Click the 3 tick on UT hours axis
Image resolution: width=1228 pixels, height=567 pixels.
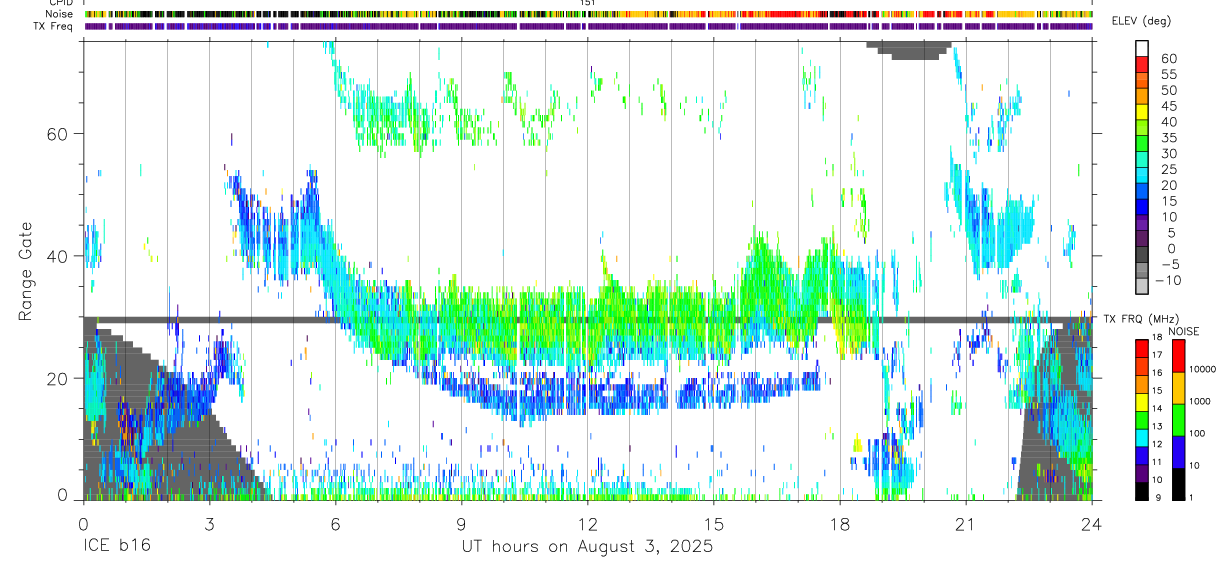pos(209,524)
